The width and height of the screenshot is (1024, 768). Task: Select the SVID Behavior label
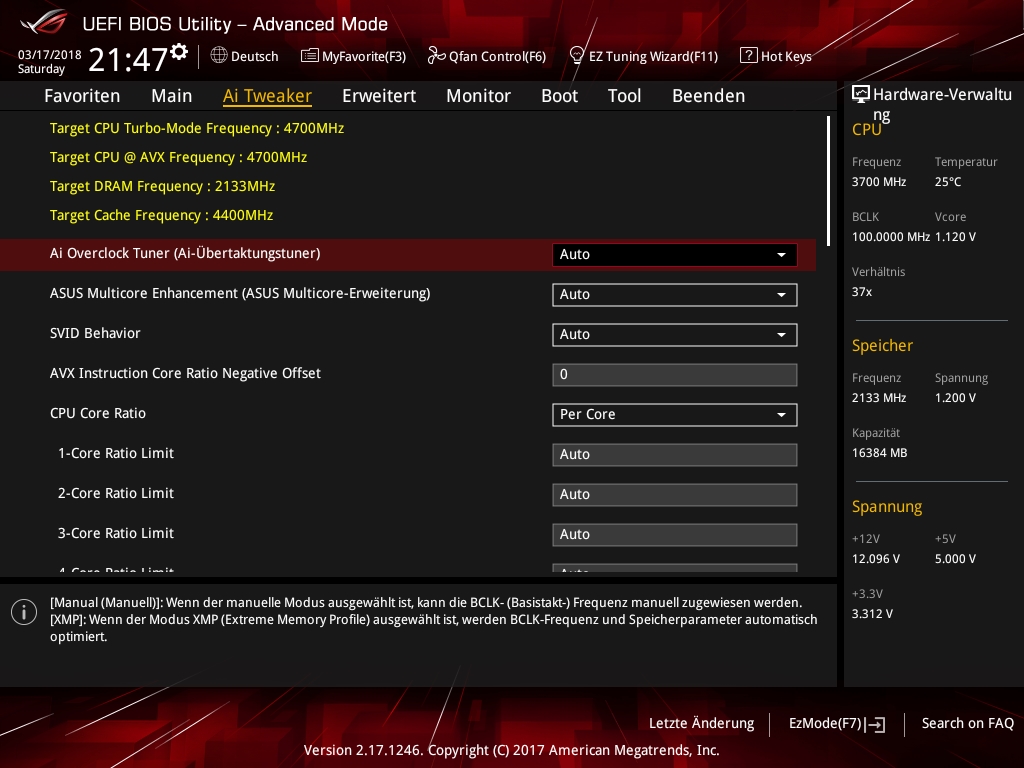[95, 333]
